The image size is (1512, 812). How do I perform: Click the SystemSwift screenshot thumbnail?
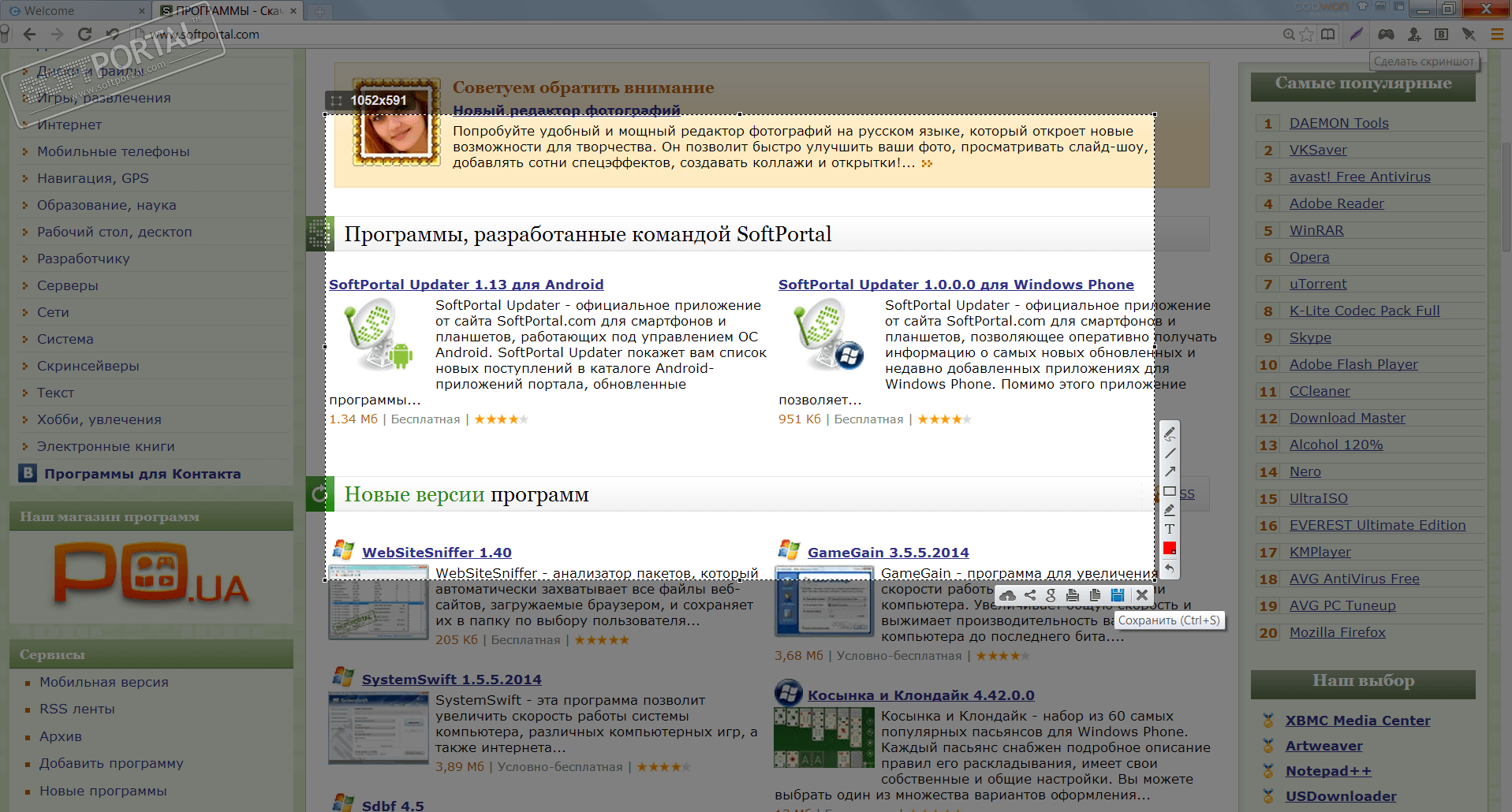(x=379, y=728)
